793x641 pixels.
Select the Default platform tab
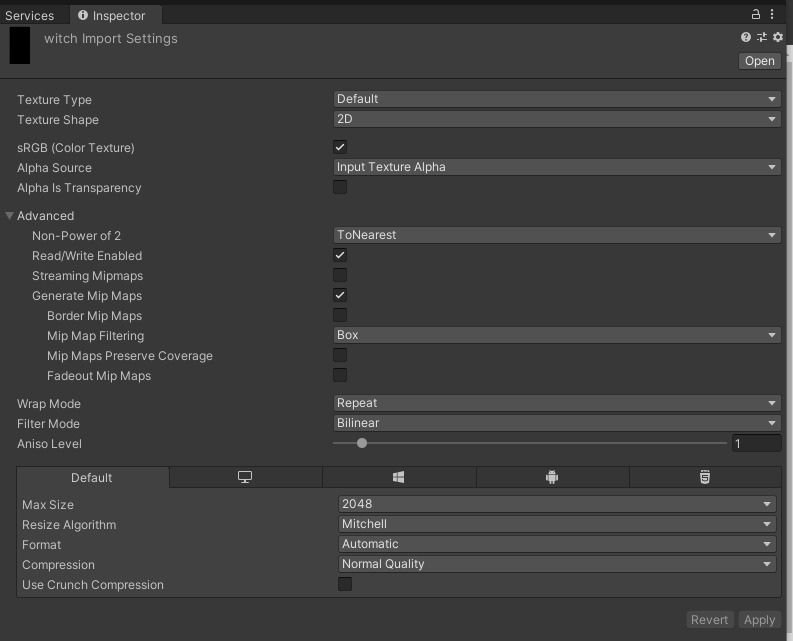(92, 478)
